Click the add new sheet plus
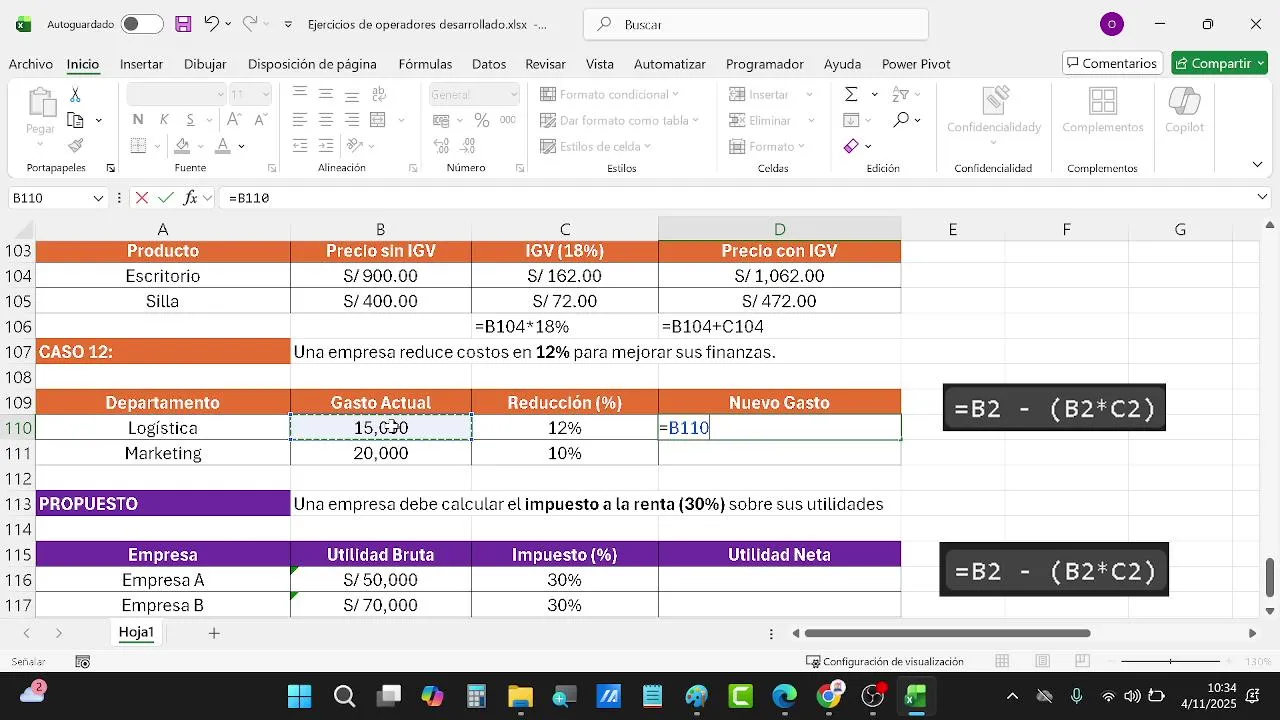This screenshot has height=720, width=1280. pos(214,633)
